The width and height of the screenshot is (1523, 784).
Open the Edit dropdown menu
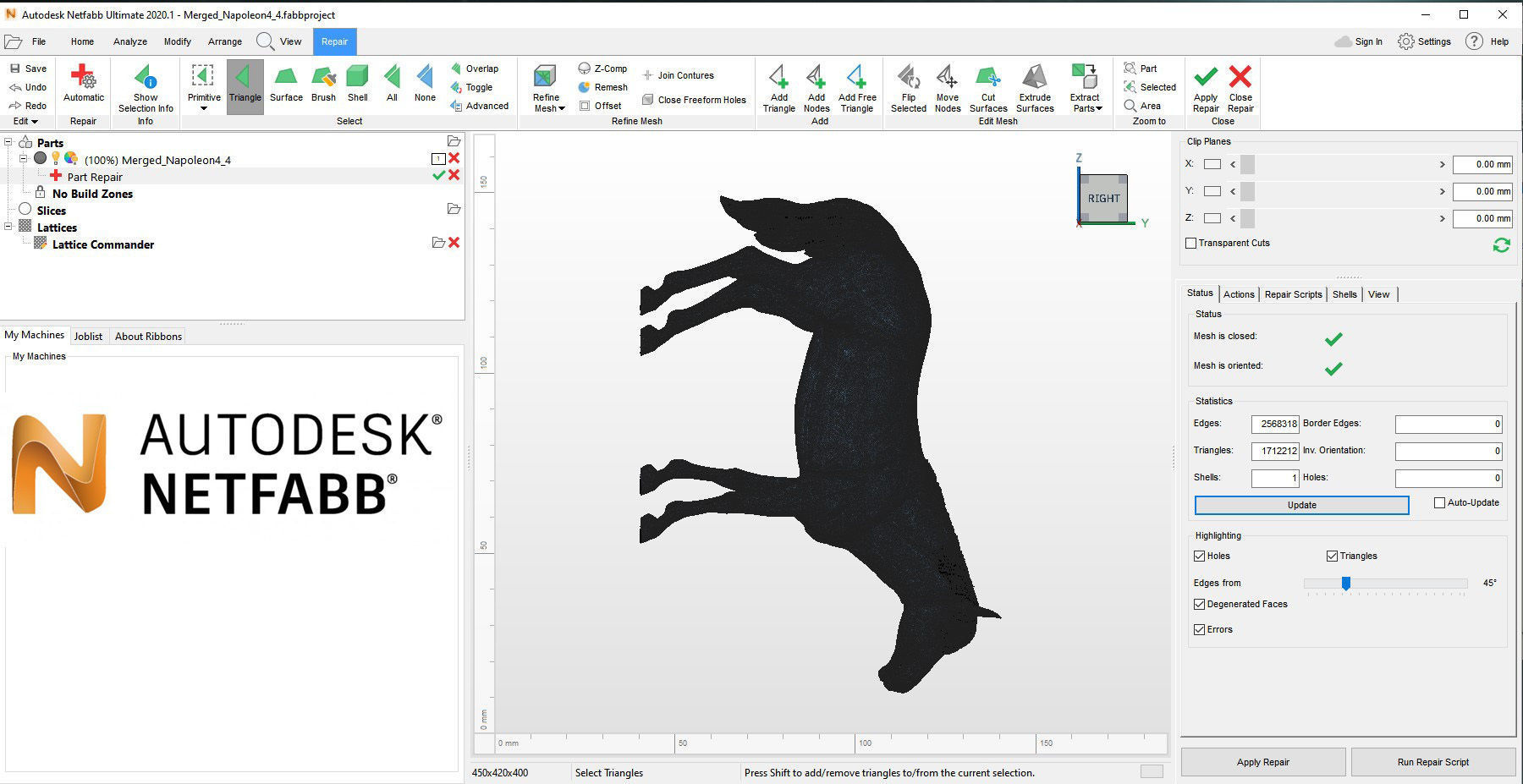pos(25,121)
